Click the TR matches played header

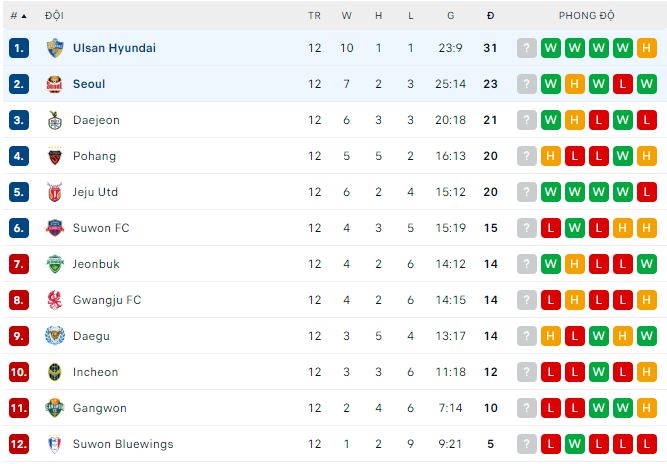click(x=315, y=16)
